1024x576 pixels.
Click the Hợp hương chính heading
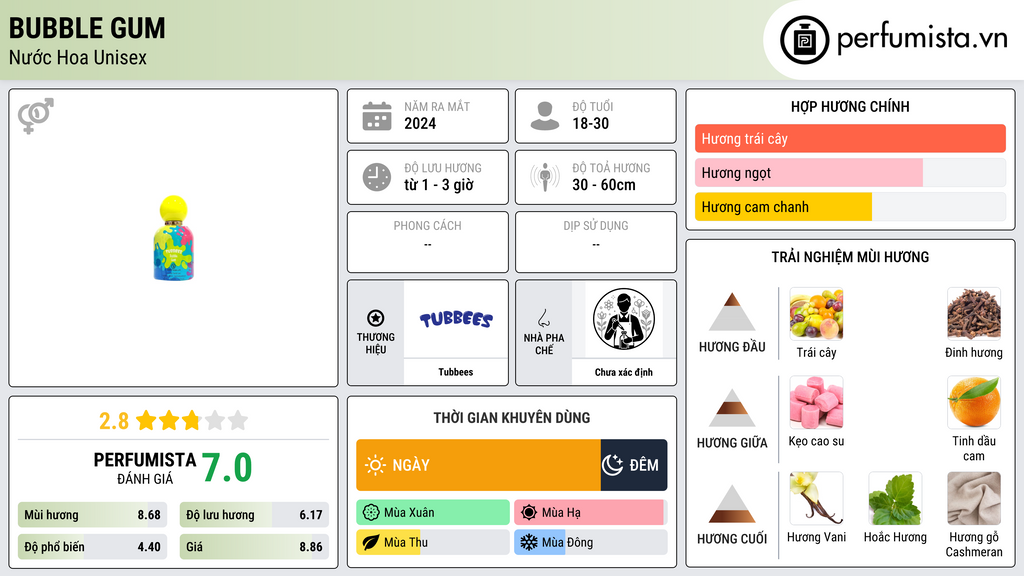850,107
